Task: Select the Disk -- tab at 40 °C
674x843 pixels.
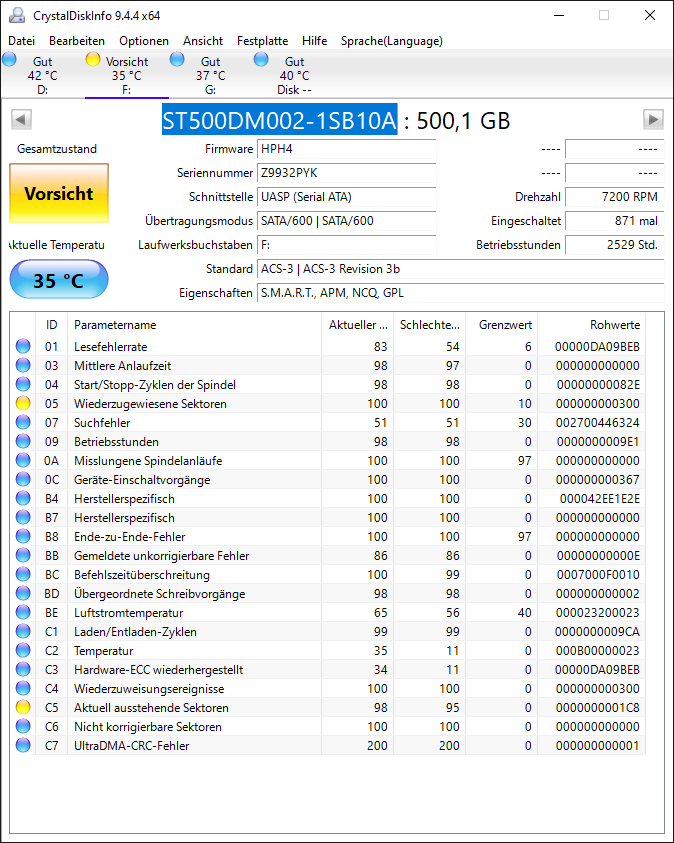Action: 295,75
